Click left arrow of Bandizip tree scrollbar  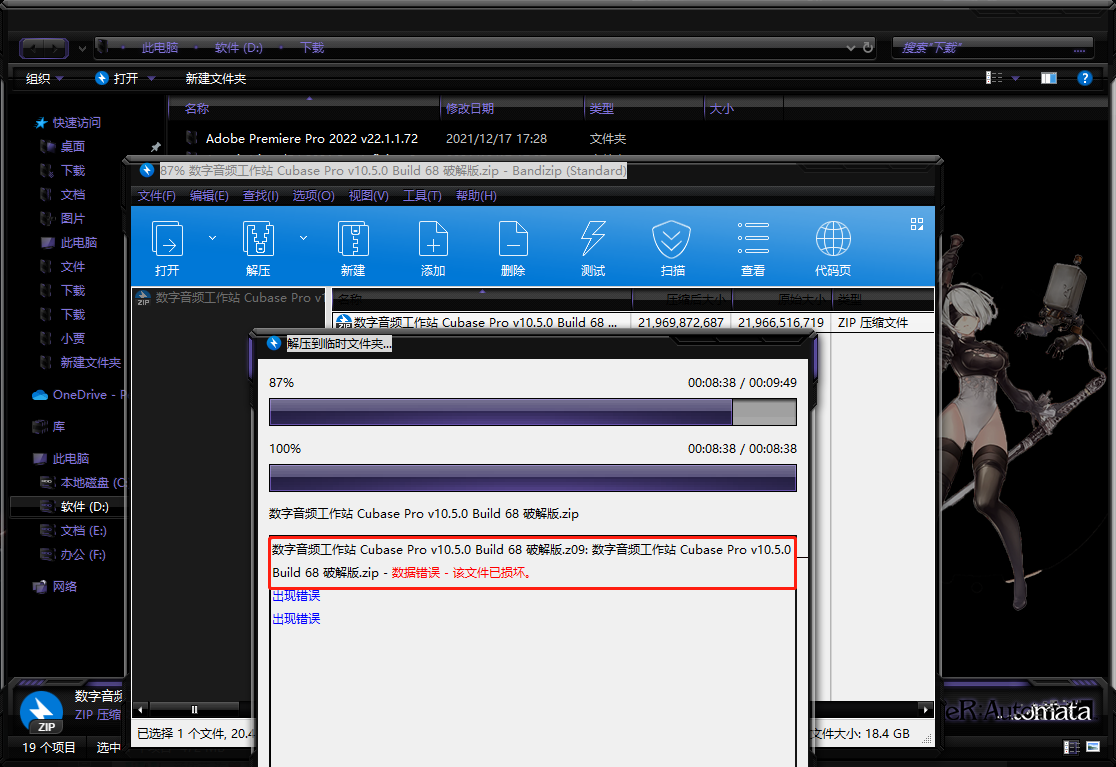[140, 709]
